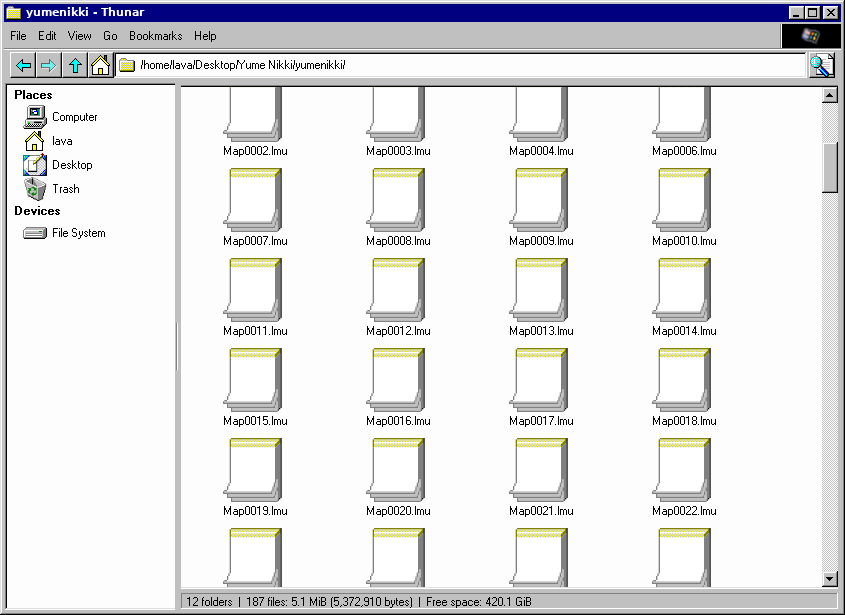Select the Map0011.lmu file icon

[252, 289]
